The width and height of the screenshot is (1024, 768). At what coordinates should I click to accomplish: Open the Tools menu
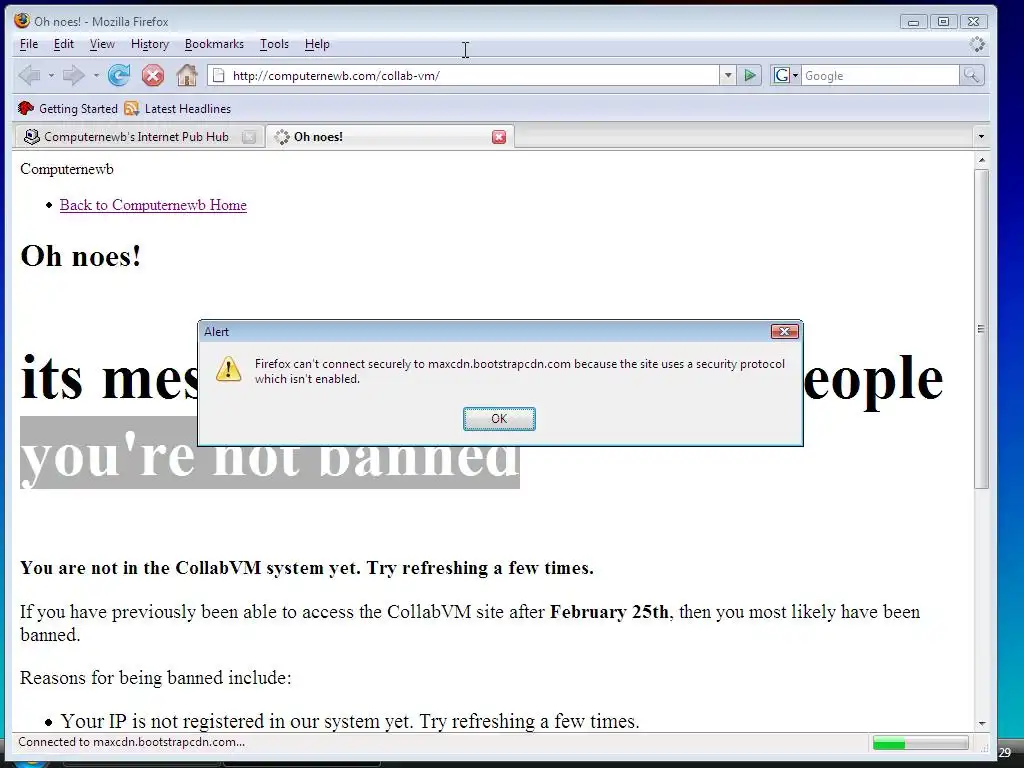click(274, 44)
